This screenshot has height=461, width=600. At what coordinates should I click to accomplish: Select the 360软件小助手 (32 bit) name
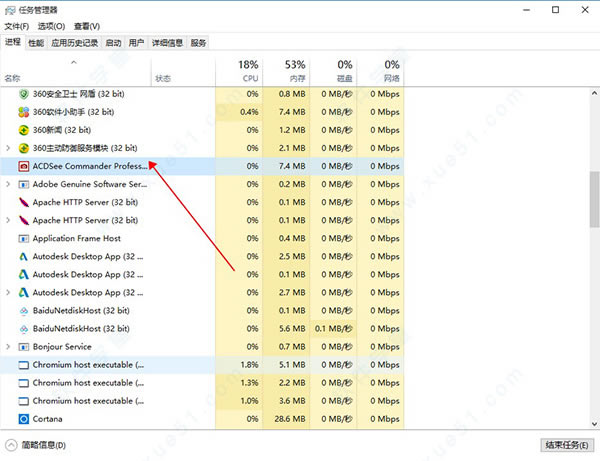[73, 112]
